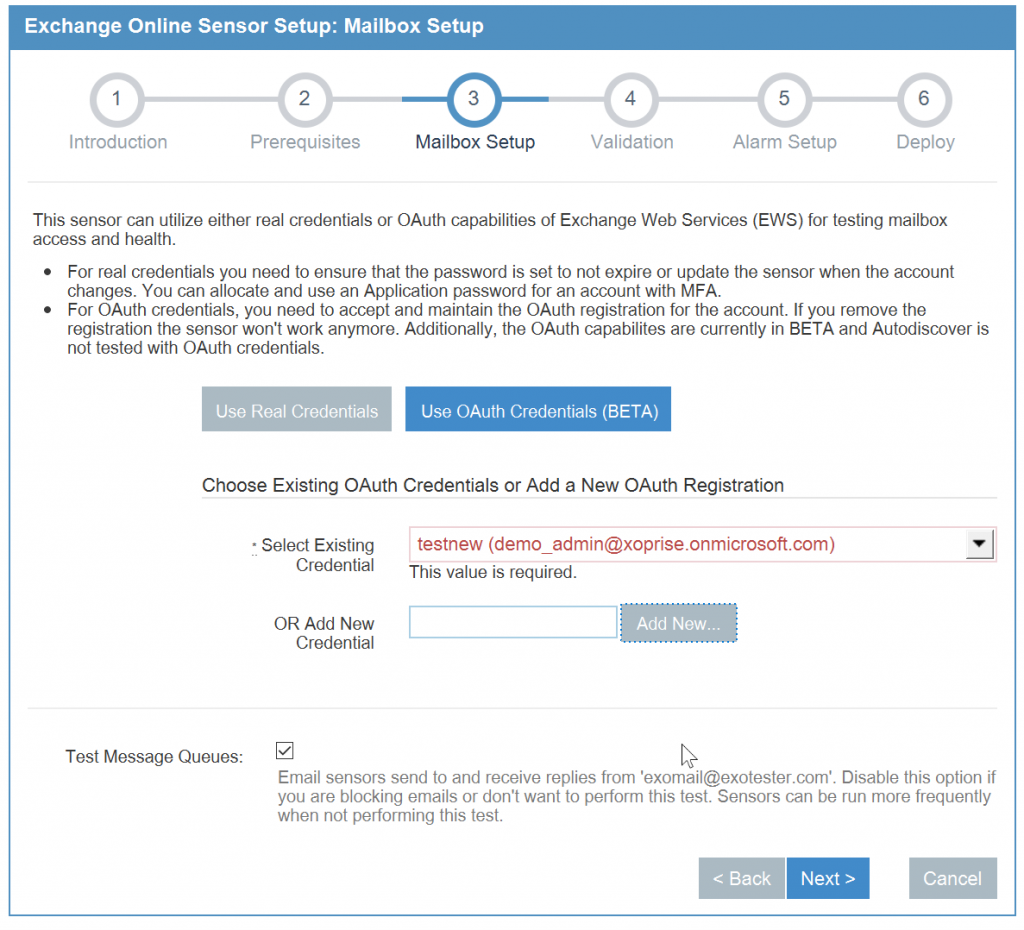Switch to Use Real Credentials mode
The height and width of the screenshot is (930, 1024).
coord(296,409)
